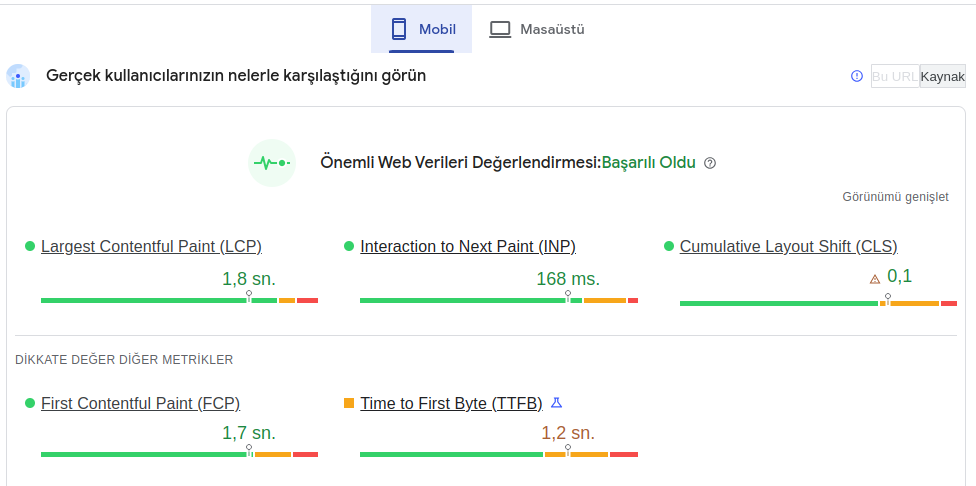Open the Time to First Byte (TTFB) link
This screenshot has width=976, height=486.
[451, 403]
